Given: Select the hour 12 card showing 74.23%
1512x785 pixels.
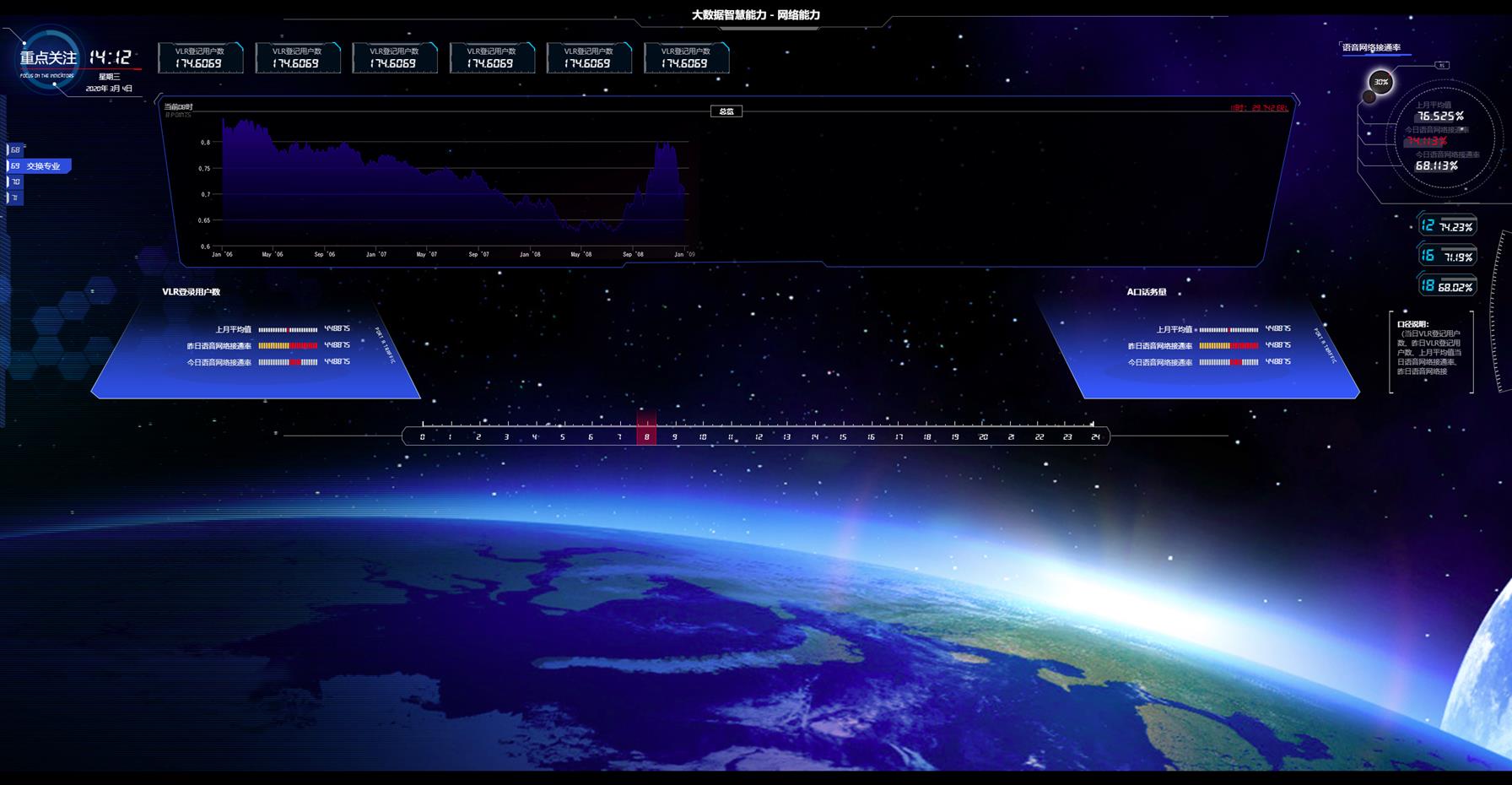Looking at the screenshot, I should coord(1446,225).
